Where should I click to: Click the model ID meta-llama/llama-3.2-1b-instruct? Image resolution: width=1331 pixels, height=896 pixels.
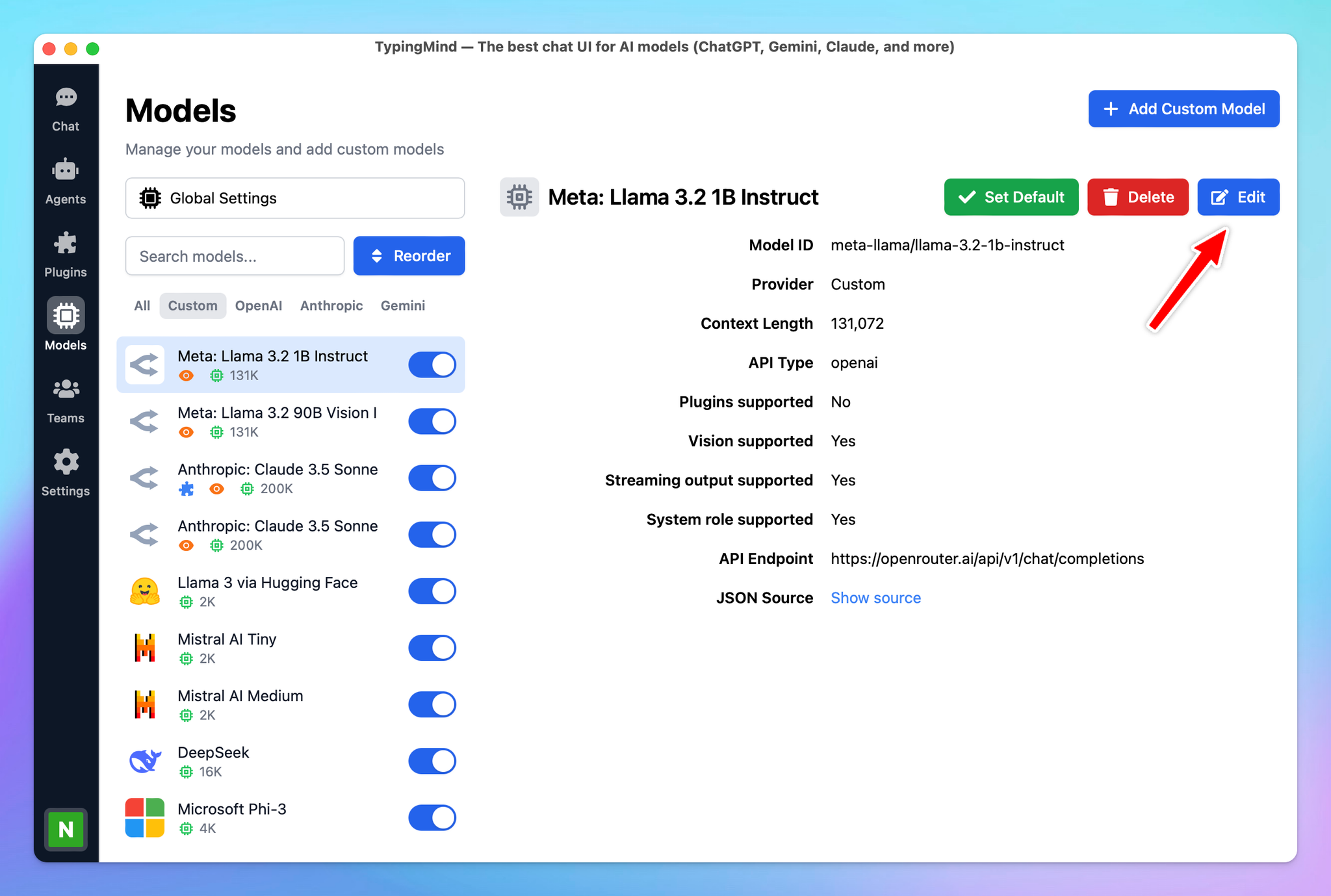[947, 245]
